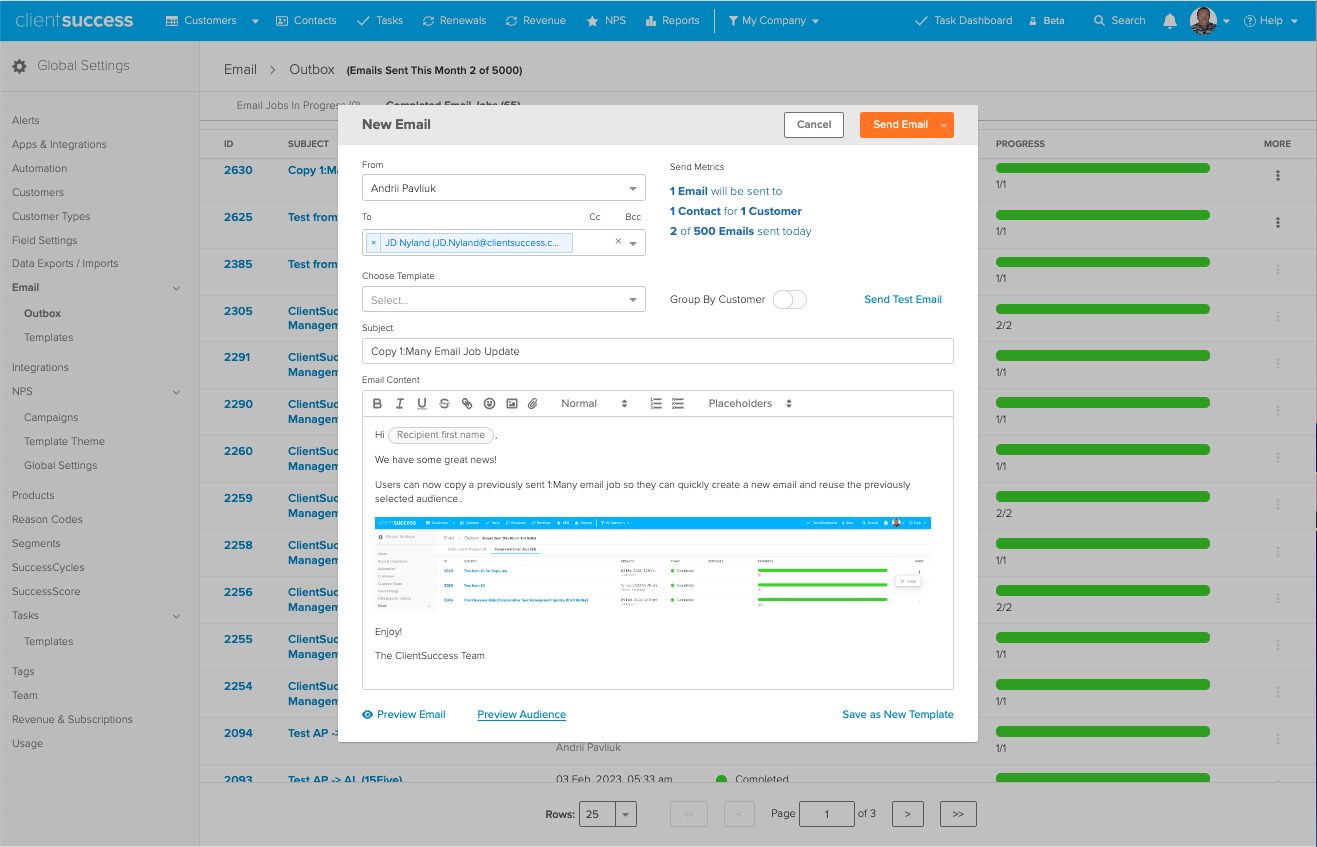Open the emoji picker in editor toolbar
Image resolution: width=1317 pixels, height=847 pixels.
489,404
